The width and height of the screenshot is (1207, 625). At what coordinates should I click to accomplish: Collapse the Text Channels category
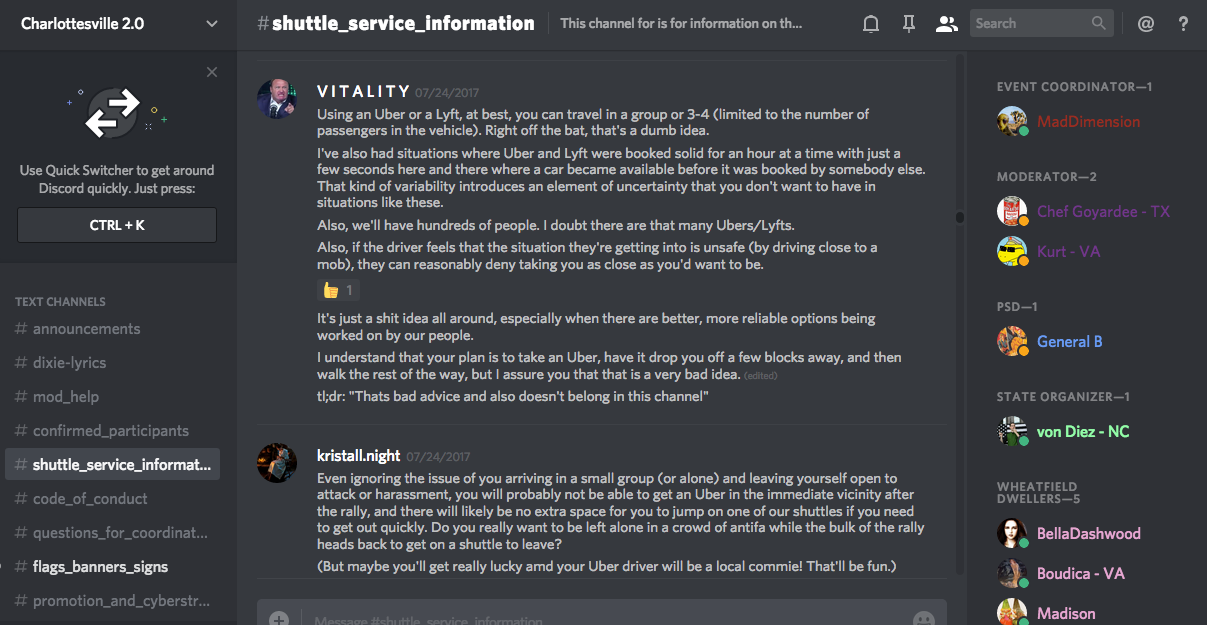pyautogui.click(x=60, y=301)
